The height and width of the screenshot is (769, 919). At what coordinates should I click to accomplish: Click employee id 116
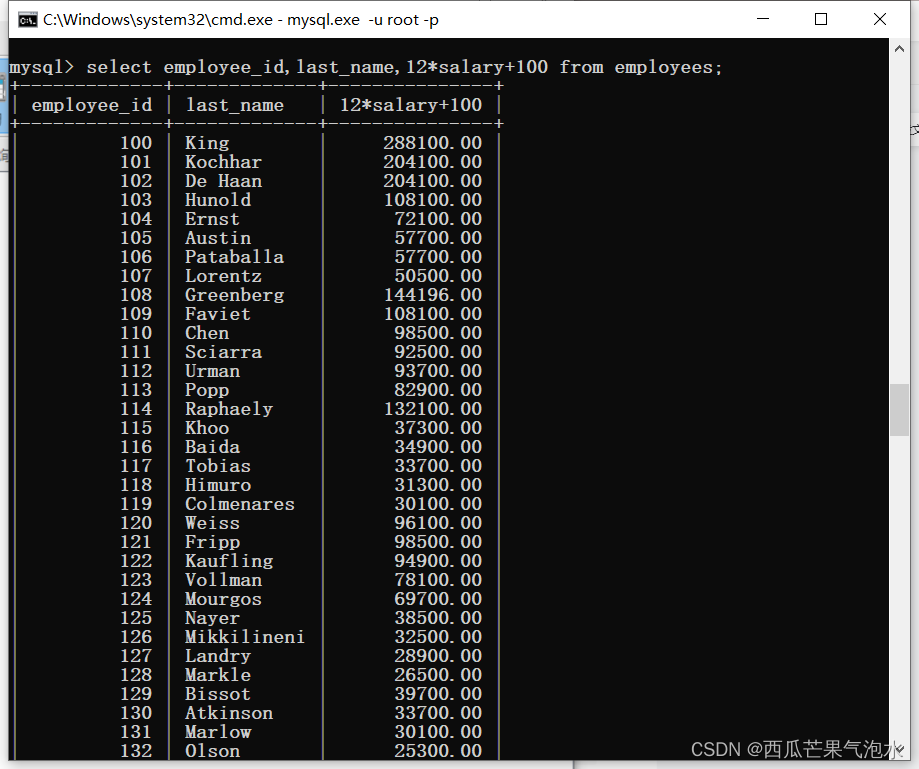tap(136, 447)
